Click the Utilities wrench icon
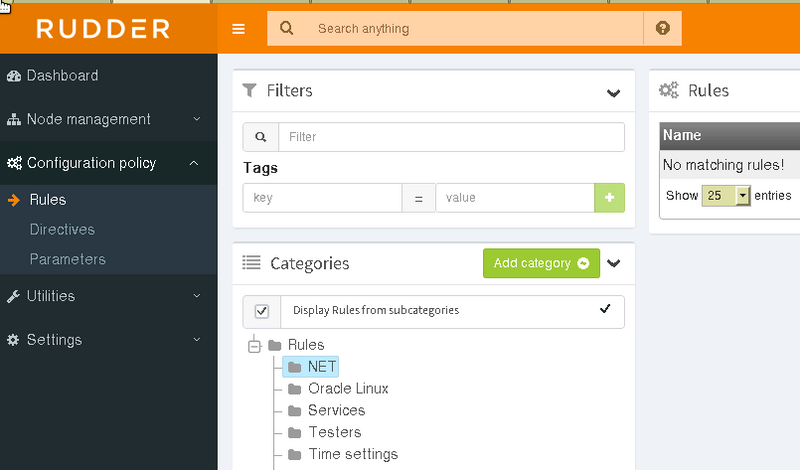 [x=13, y=296]
